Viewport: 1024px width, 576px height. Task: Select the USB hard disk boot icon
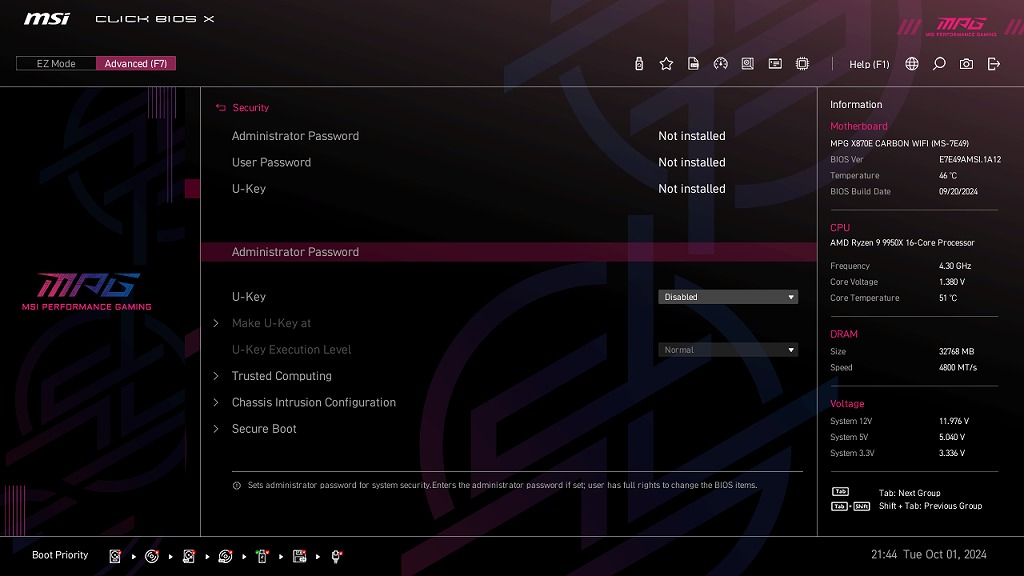(189, 556)
